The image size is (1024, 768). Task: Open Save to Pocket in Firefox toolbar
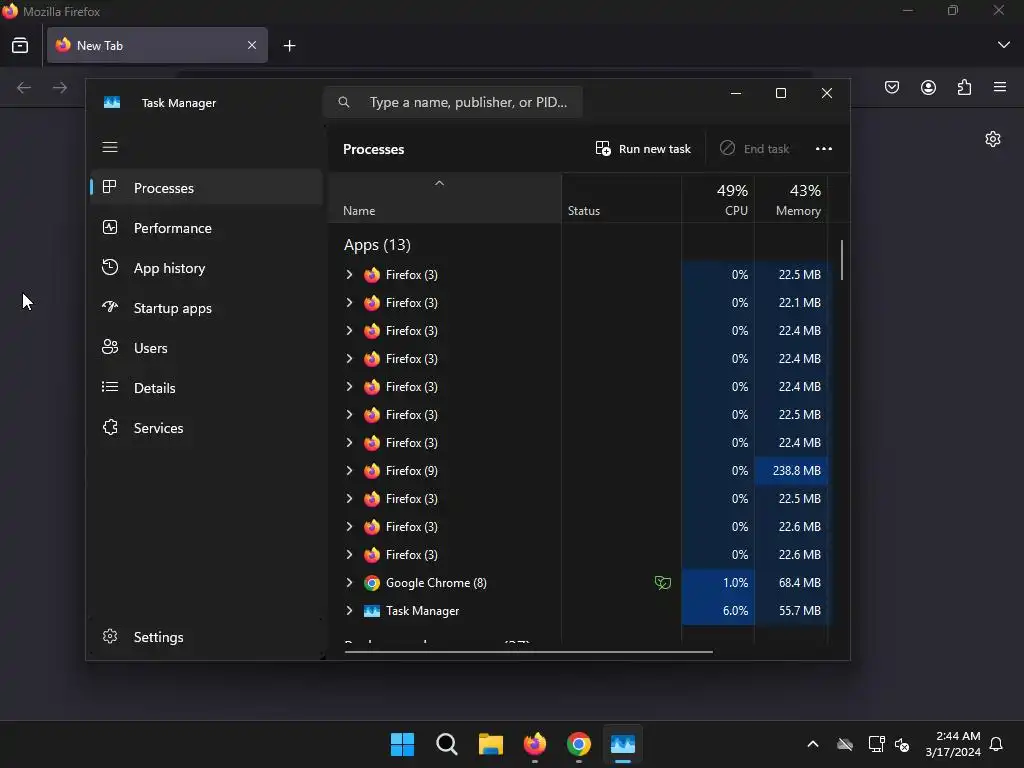pyautogui.click(x=892, y=88)
